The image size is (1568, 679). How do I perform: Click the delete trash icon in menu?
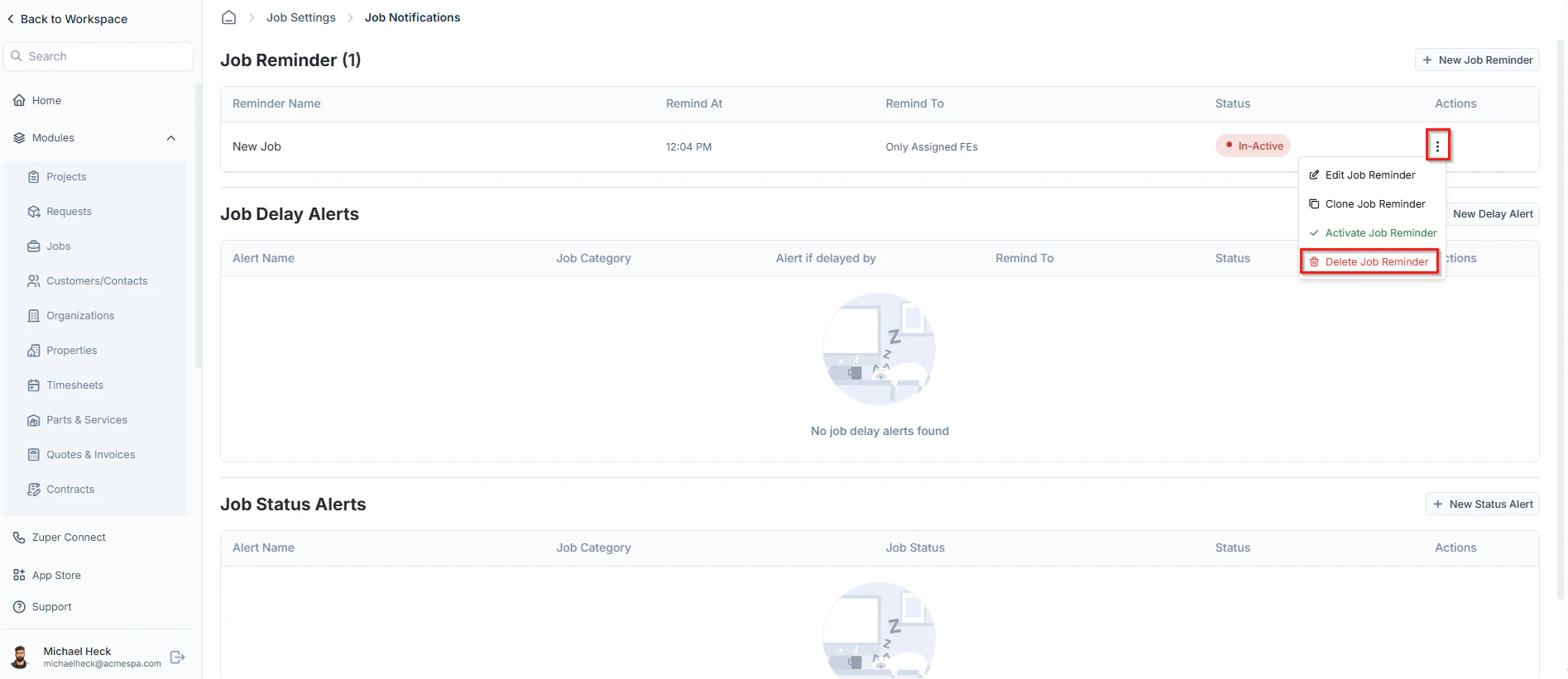[1314, 262]
